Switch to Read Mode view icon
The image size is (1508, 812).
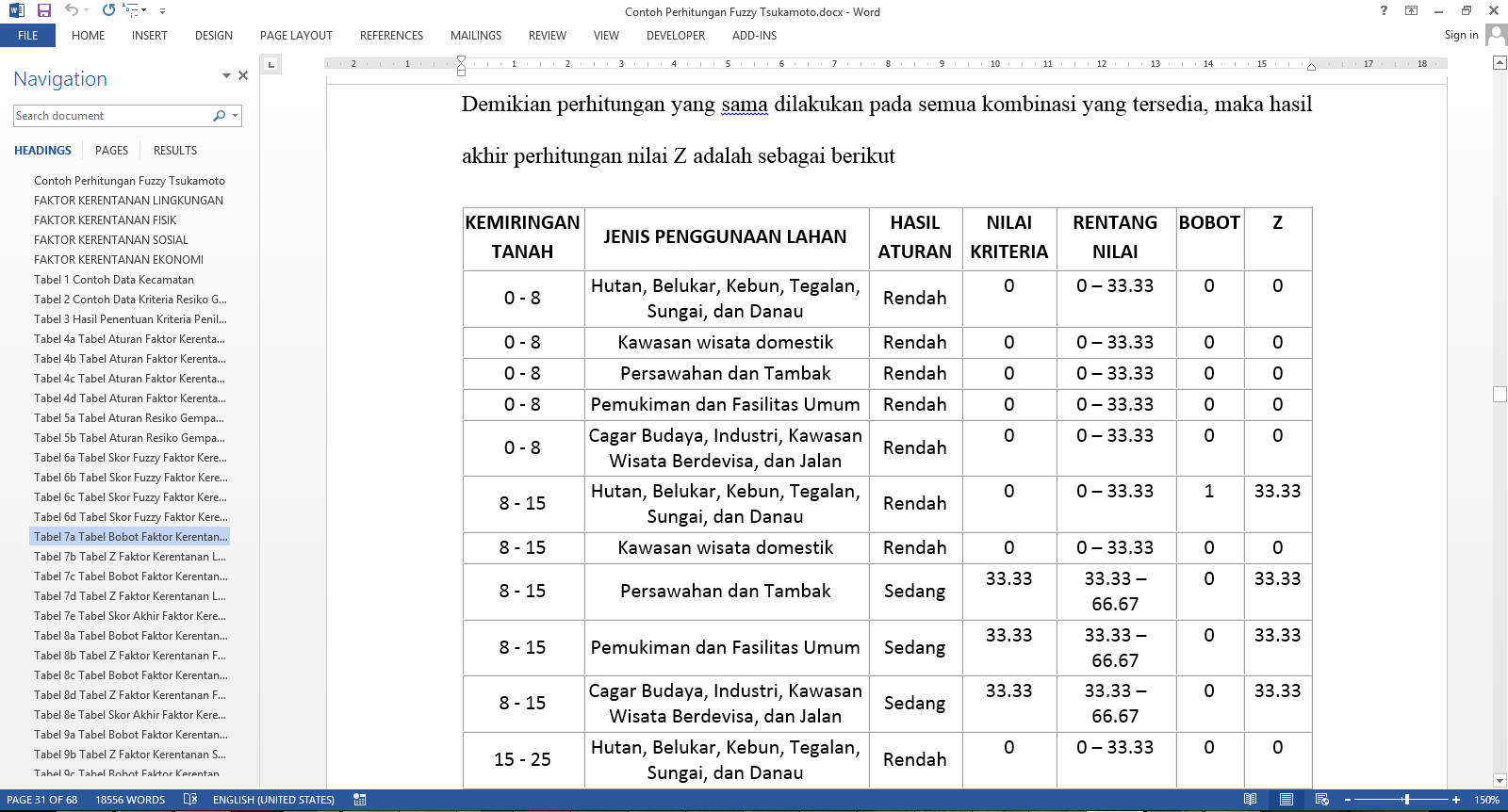(x=1250, y=800)
